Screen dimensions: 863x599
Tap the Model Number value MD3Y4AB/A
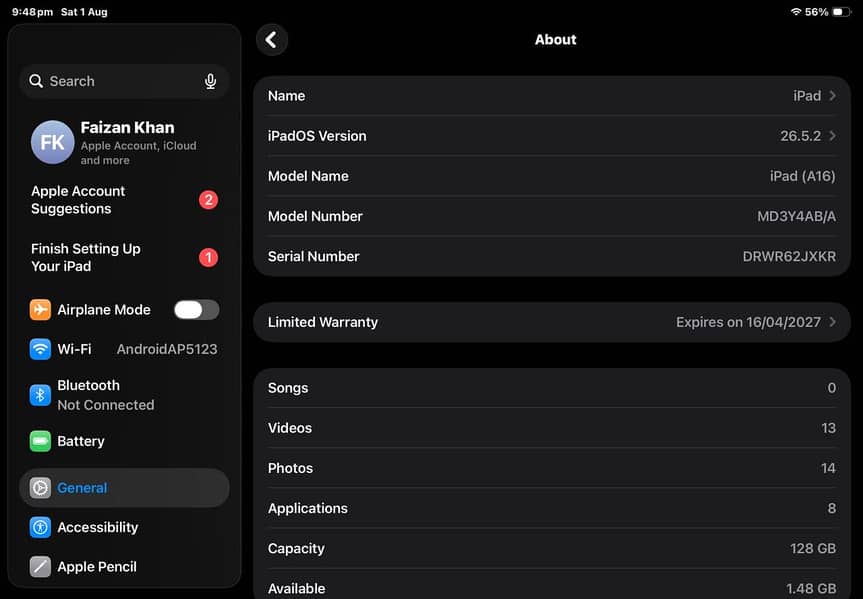pyautogui.click(x=796, y=216)
